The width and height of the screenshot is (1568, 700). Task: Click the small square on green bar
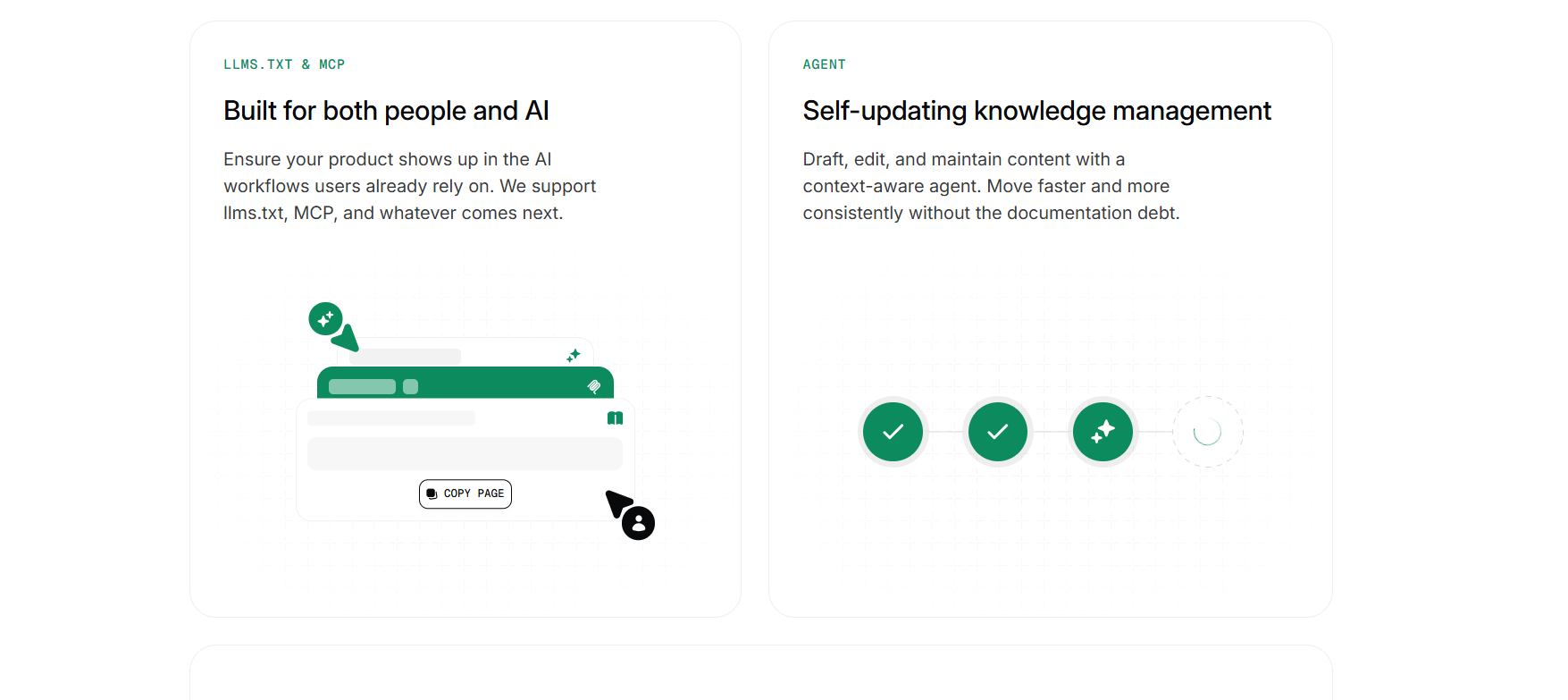click(x=410, y=386)
